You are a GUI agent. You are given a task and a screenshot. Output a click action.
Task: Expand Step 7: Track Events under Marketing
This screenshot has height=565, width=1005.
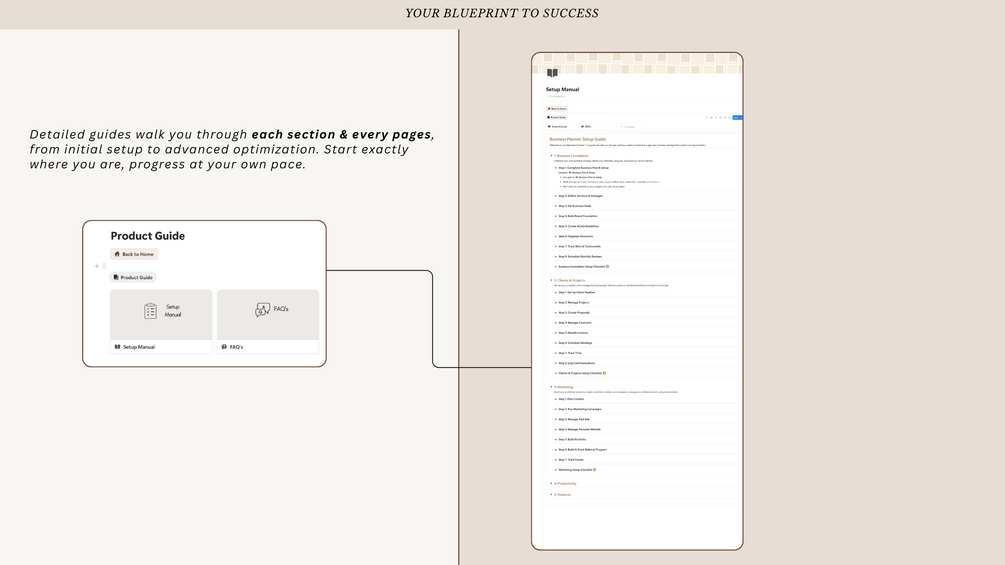556,460
